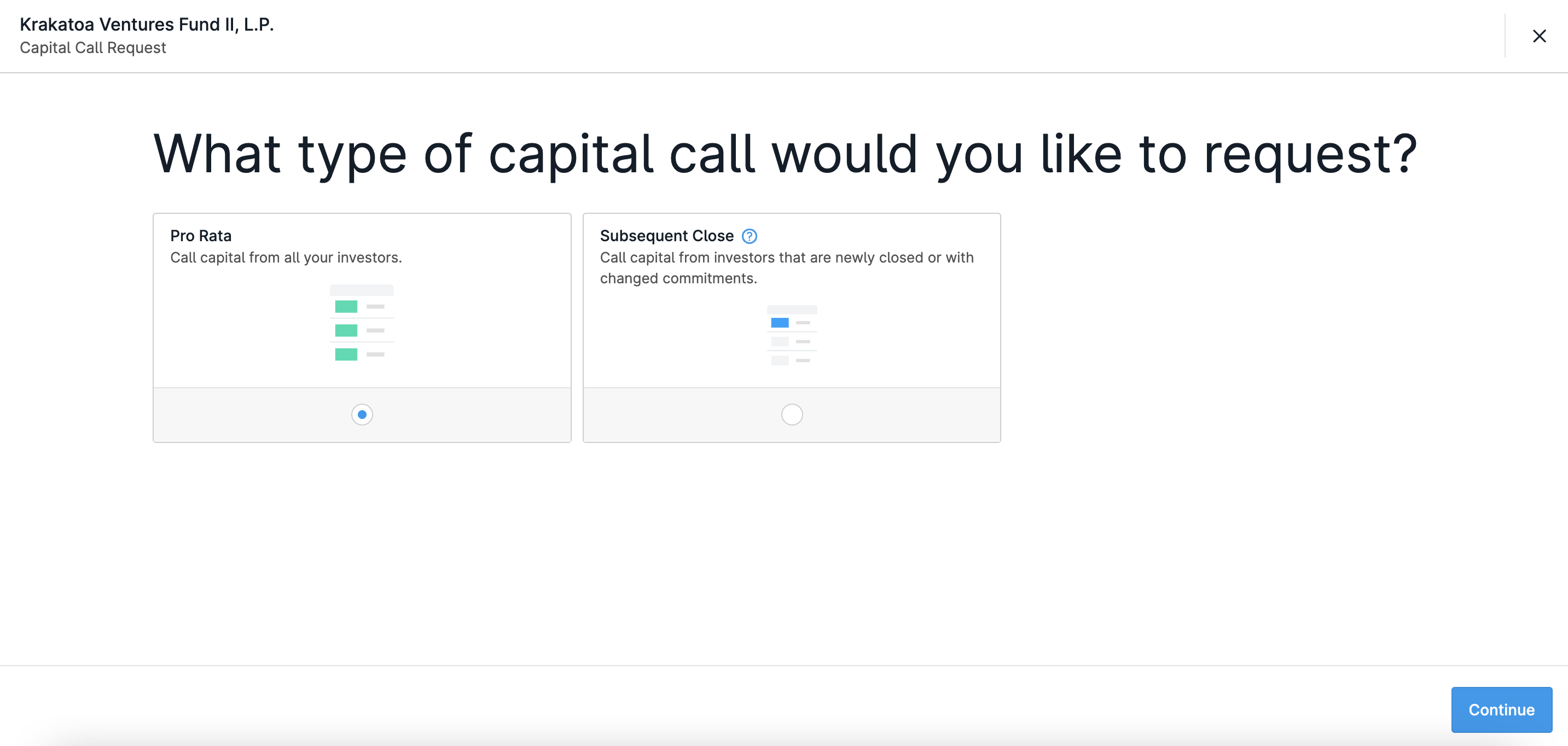Dismiss the dialog with the X button
Image resolution: width=1568 pixels, height=746 pixels.
pos(1540,36)
